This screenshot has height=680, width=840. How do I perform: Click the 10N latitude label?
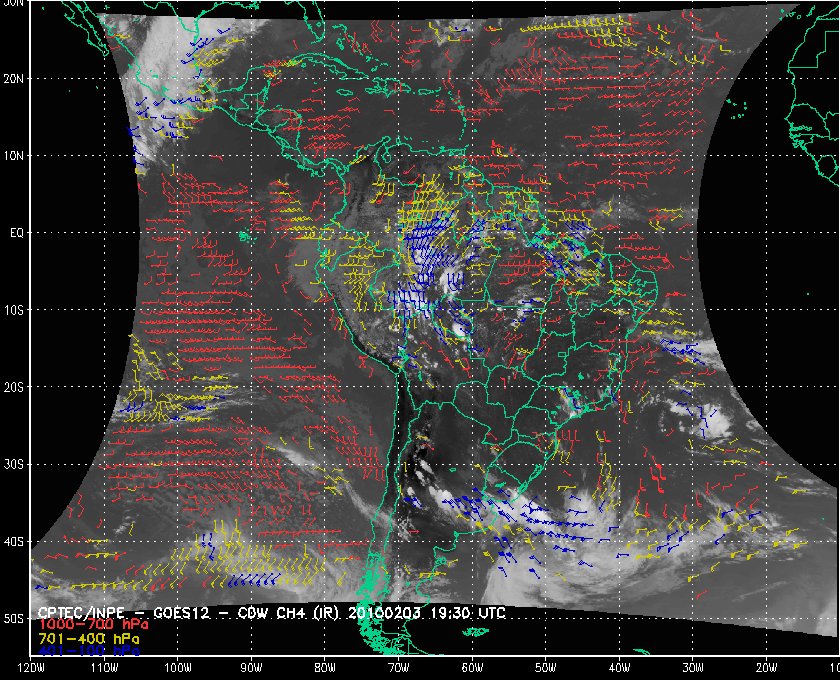(13, 156)
